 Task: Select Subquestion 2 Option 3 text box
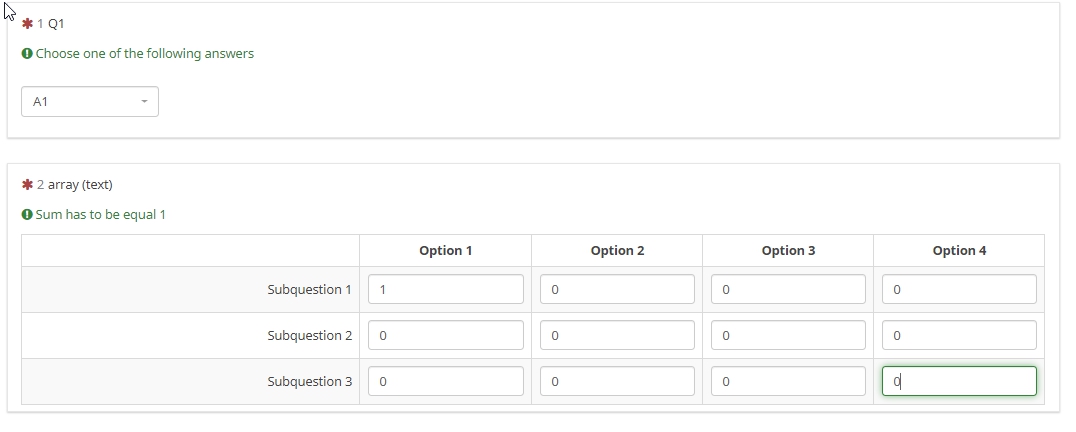click(788, 336)
